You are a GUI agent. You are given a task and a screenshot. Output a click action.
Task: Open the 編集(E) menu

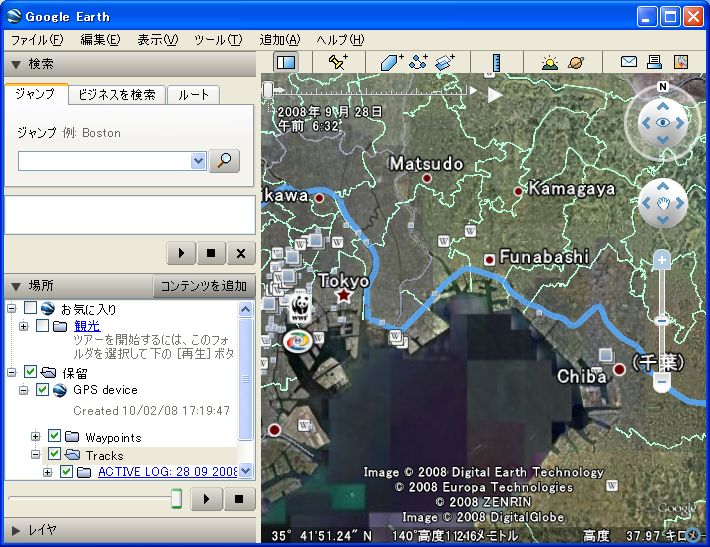[x=100, y=40]
